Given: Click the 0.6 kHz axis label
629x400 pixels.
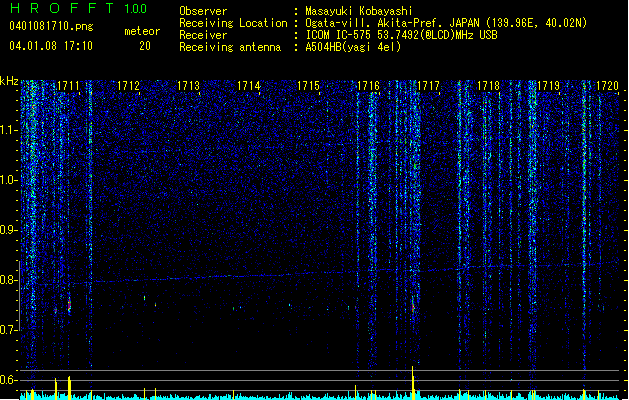Looking at the screenshot, I should tap(9, 380).
